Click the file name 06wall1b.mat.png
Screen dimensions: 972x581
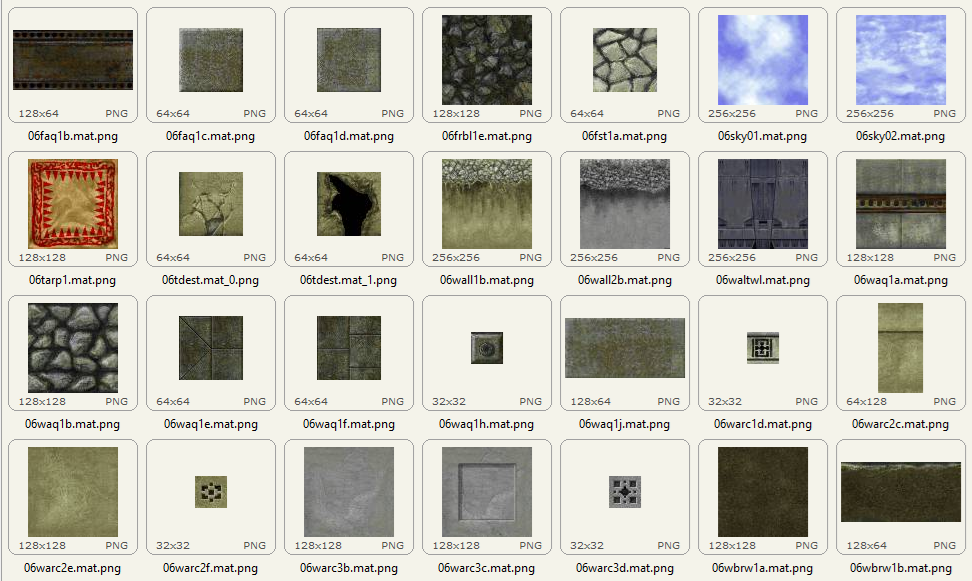pyautogui.click(x=487, y=280)
